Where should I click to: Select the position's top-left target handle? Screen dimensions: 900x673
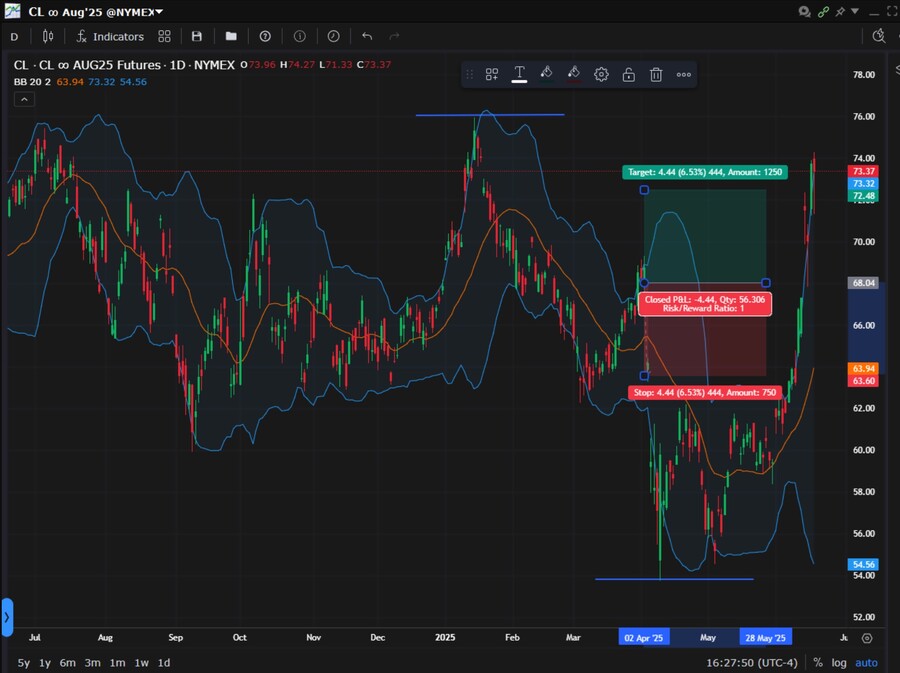tap(644, 190)
